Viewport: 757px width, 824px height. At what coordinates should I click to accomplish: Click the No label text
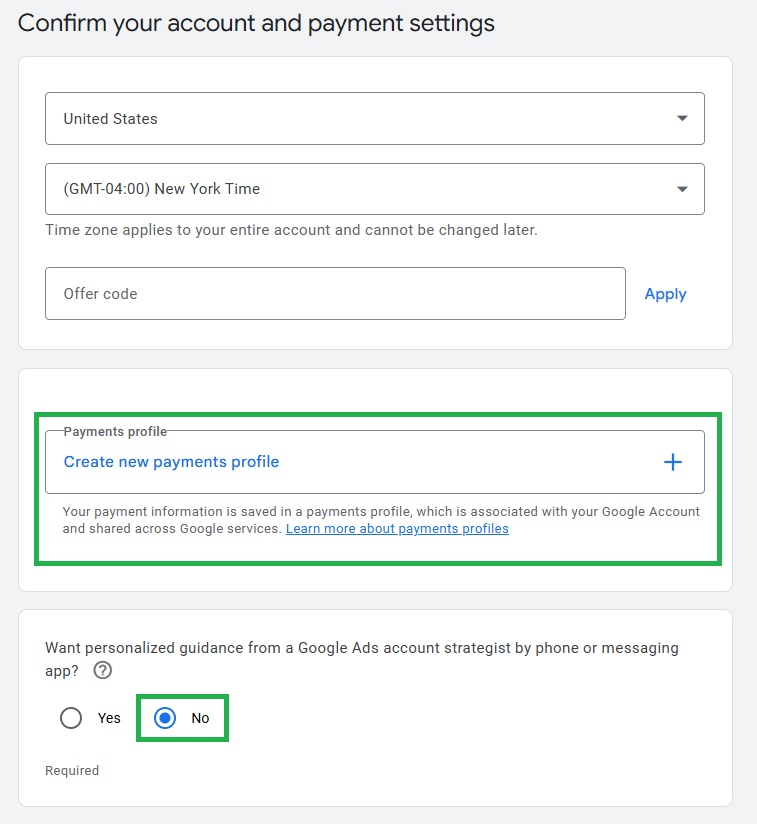[x=201, y=718]
